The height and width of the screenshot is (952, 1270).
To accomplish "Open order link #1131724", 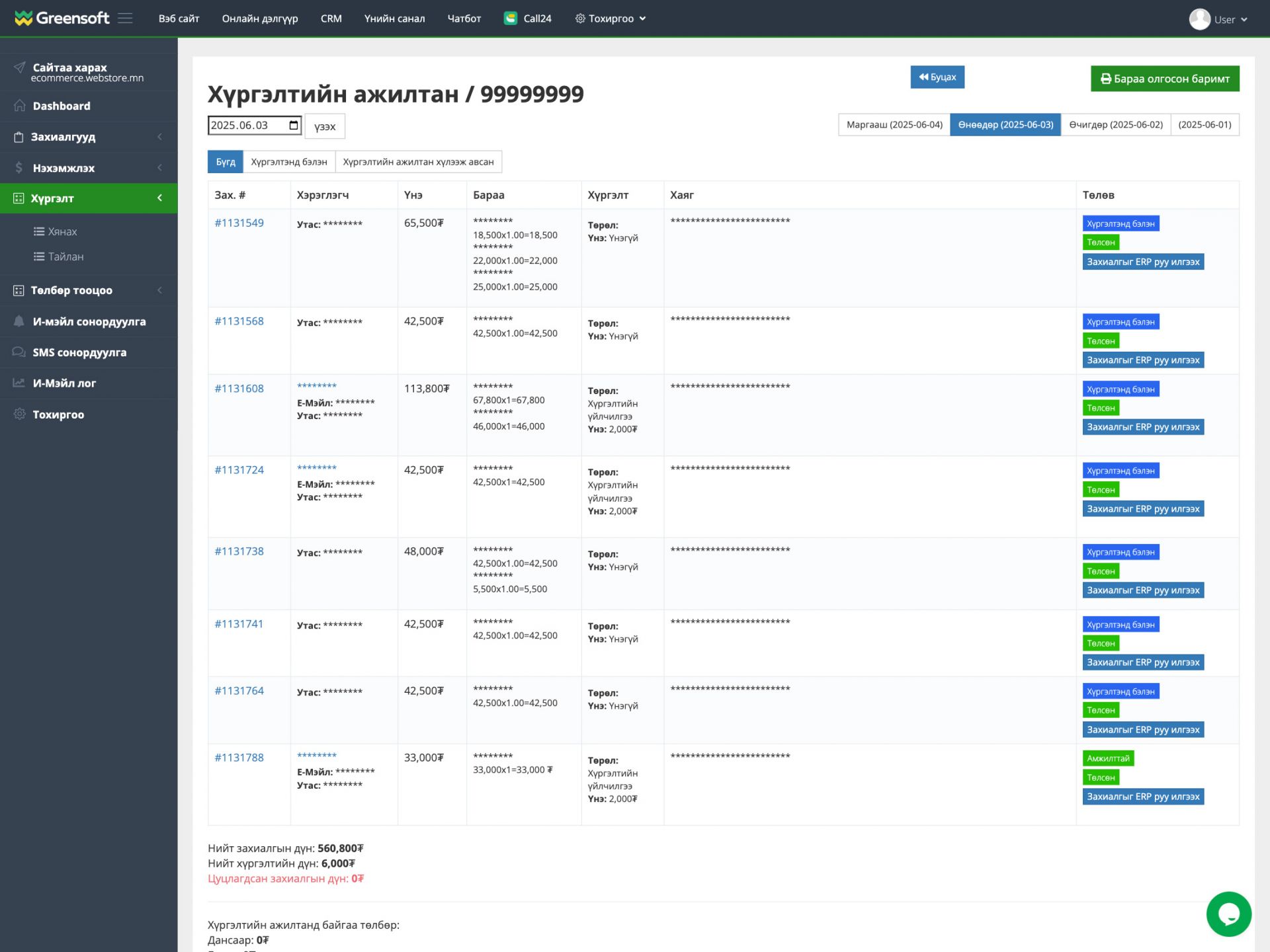I will tap(239, 470).
